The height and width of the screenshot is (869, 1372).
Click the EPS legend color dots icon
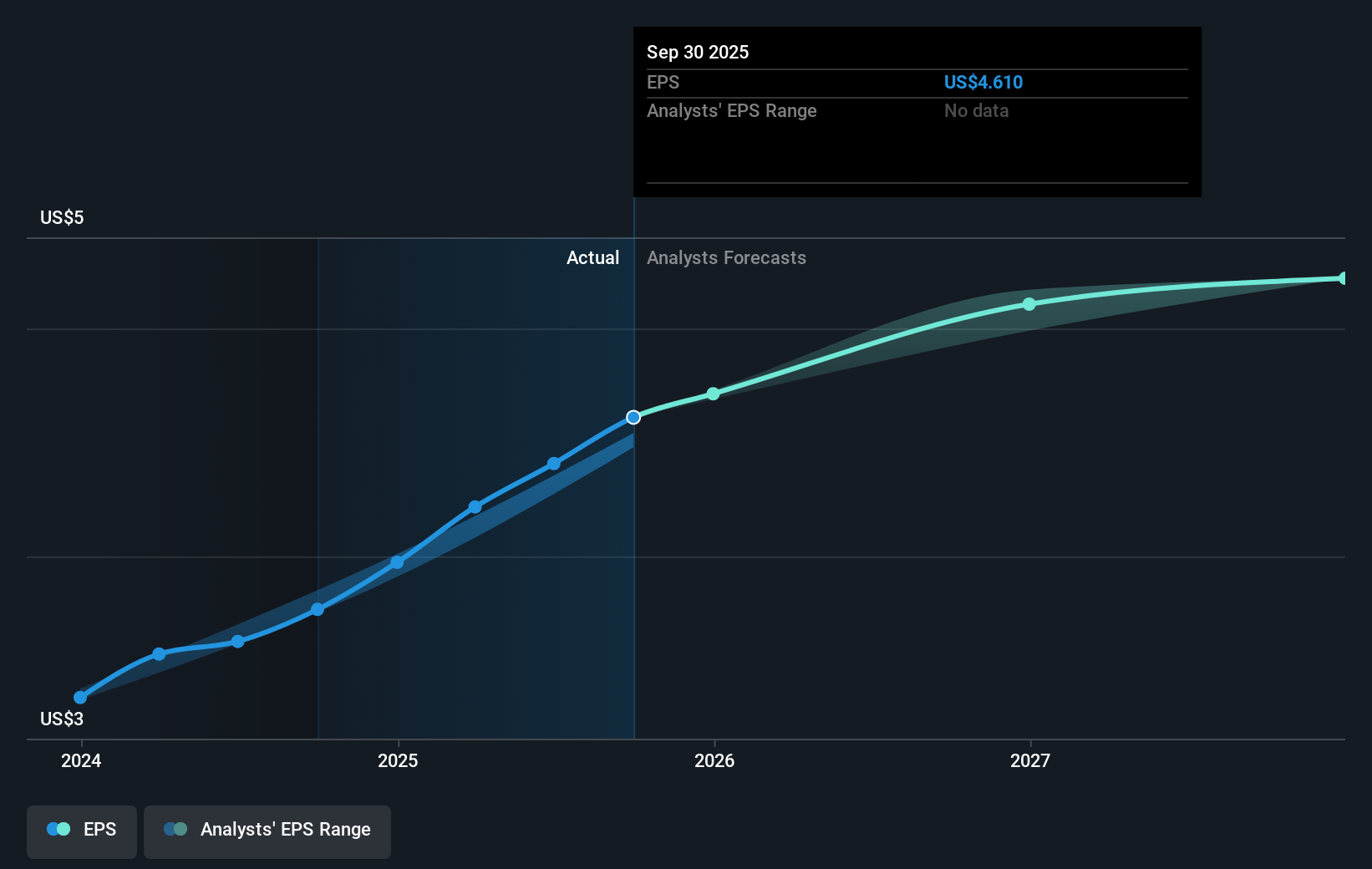(x=58, y=829)
